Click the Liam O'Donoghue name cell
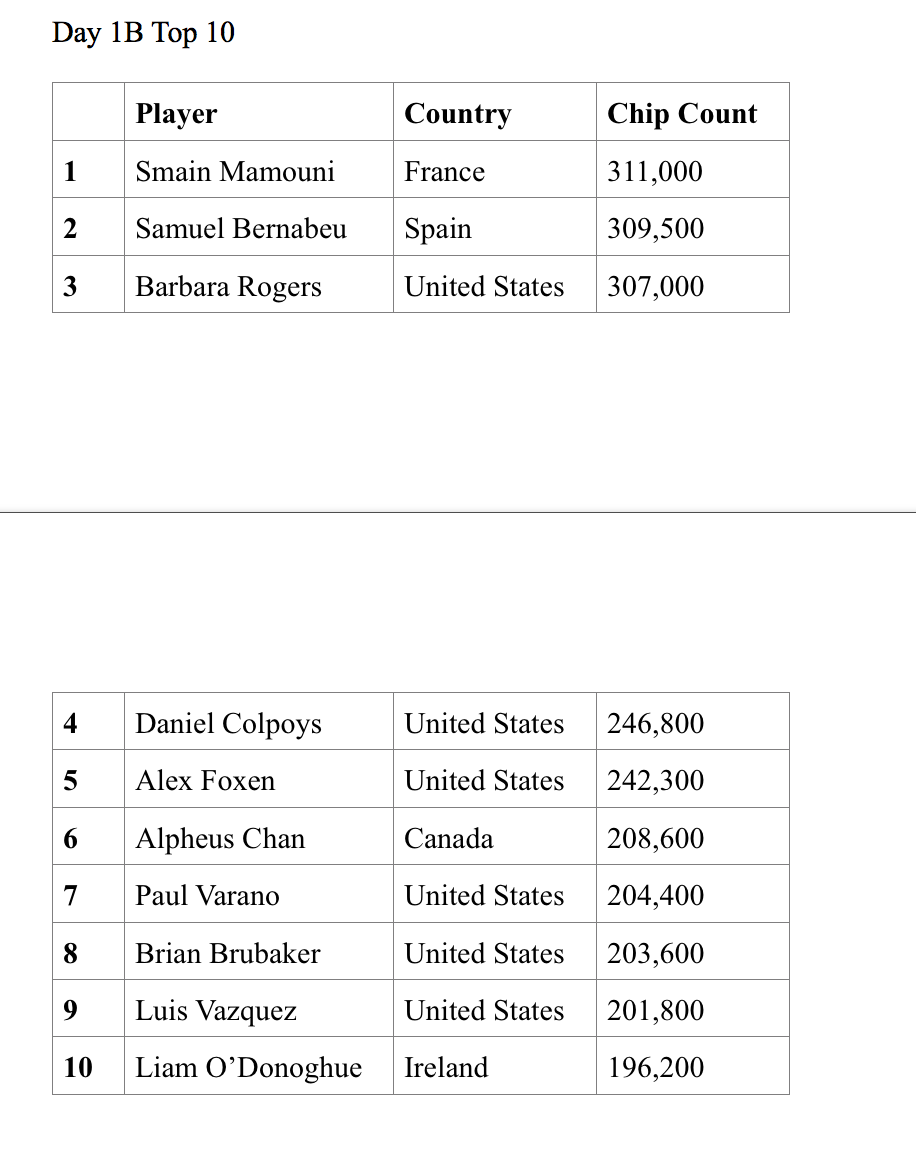Image resolution: width=916 pixels, height=1150 pixels. tap(259, 1066)
